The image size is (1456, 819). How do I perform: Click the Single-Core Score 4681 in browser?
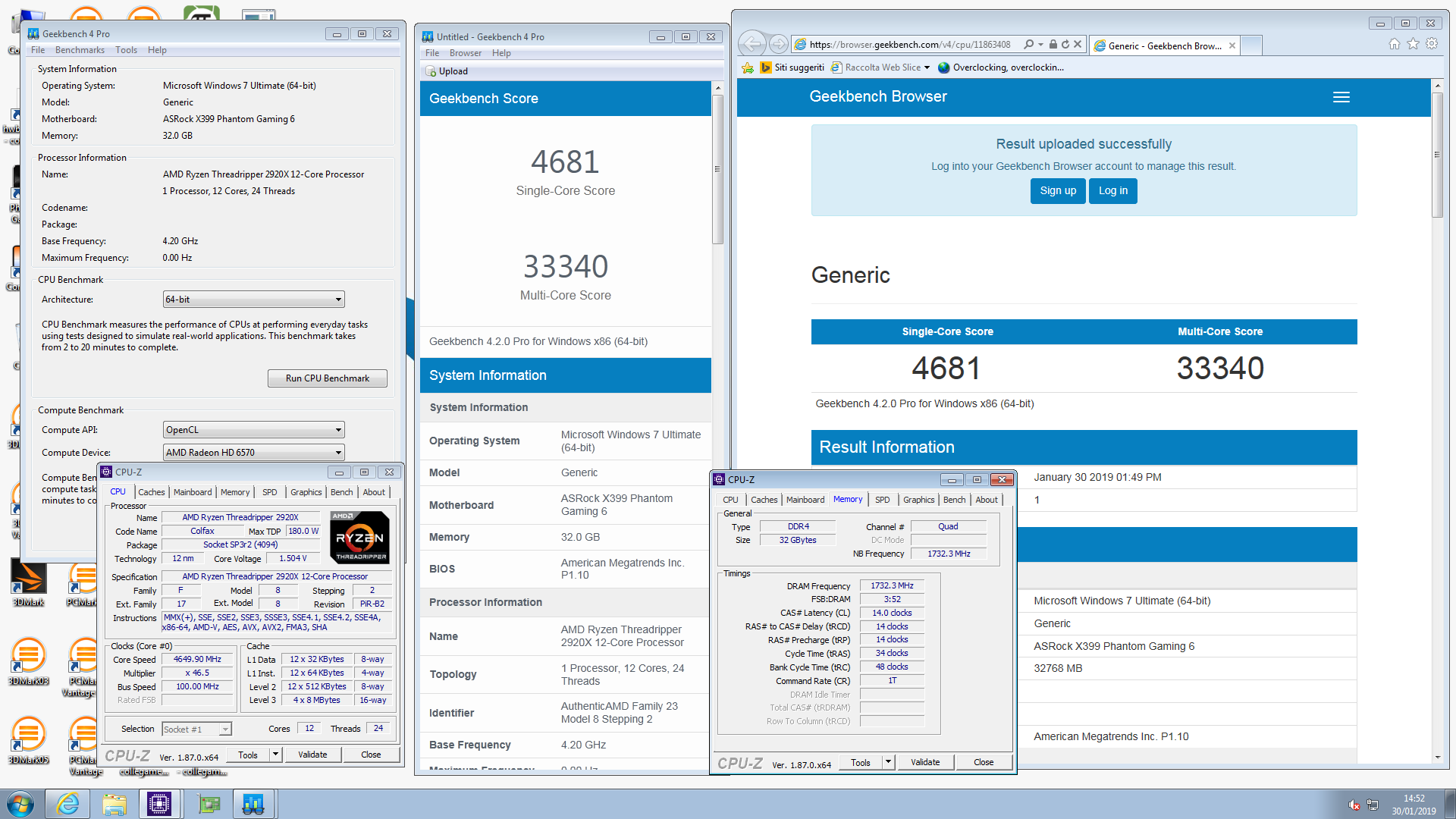[x=946, y=369]
